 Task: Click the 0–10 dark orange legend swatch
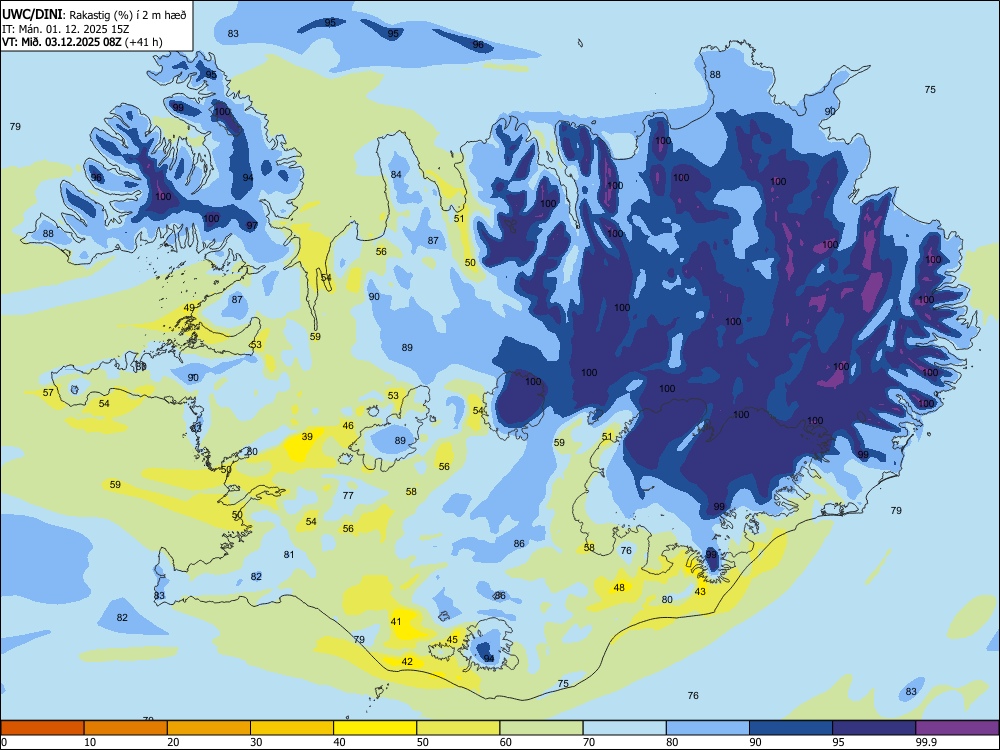[x=42, y=728]
